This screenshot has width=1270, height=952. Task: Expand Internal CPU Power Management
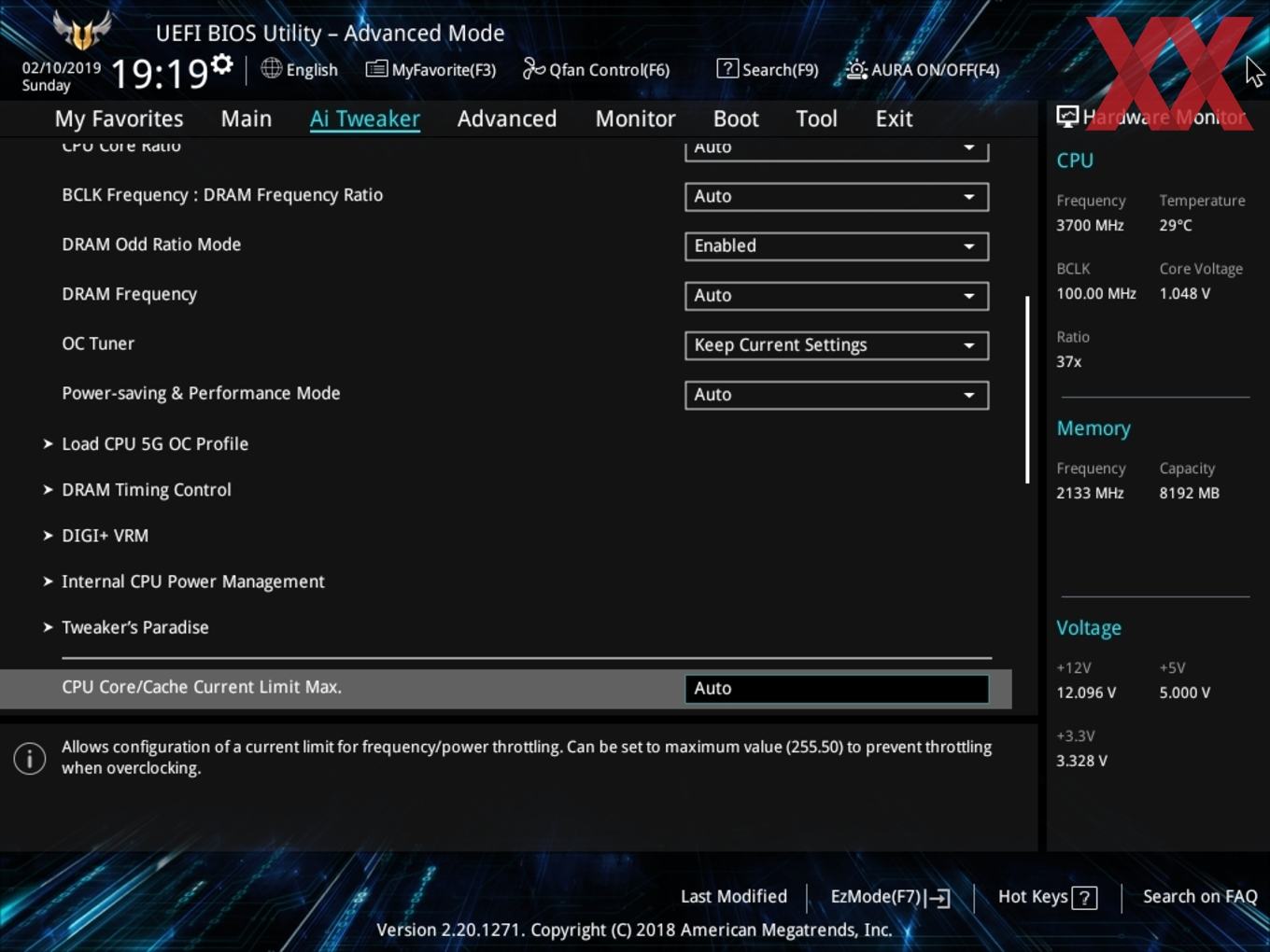coord(193,581)
